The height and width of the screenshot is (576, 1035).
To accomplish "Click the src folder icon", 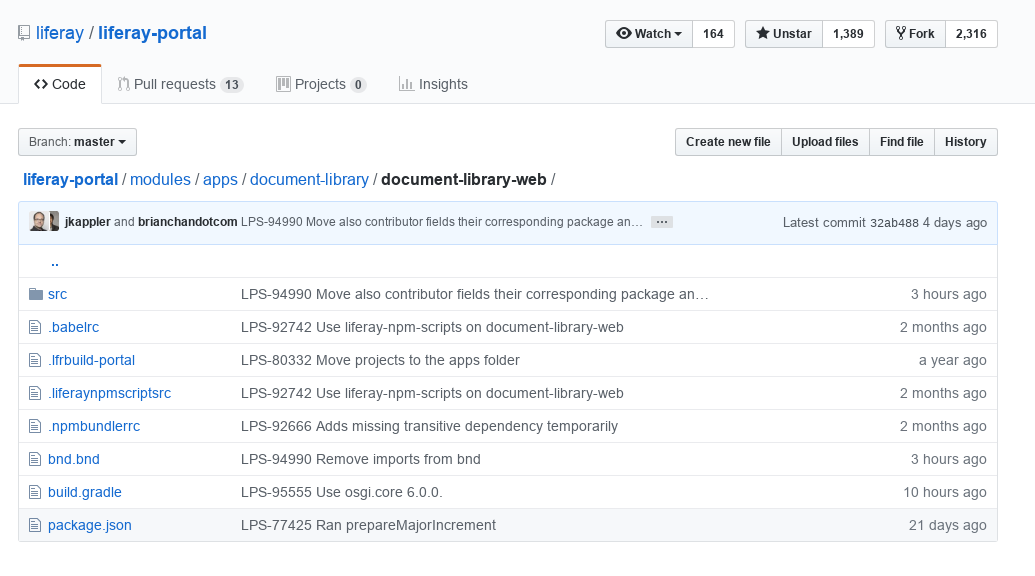I will click(36, 294).
